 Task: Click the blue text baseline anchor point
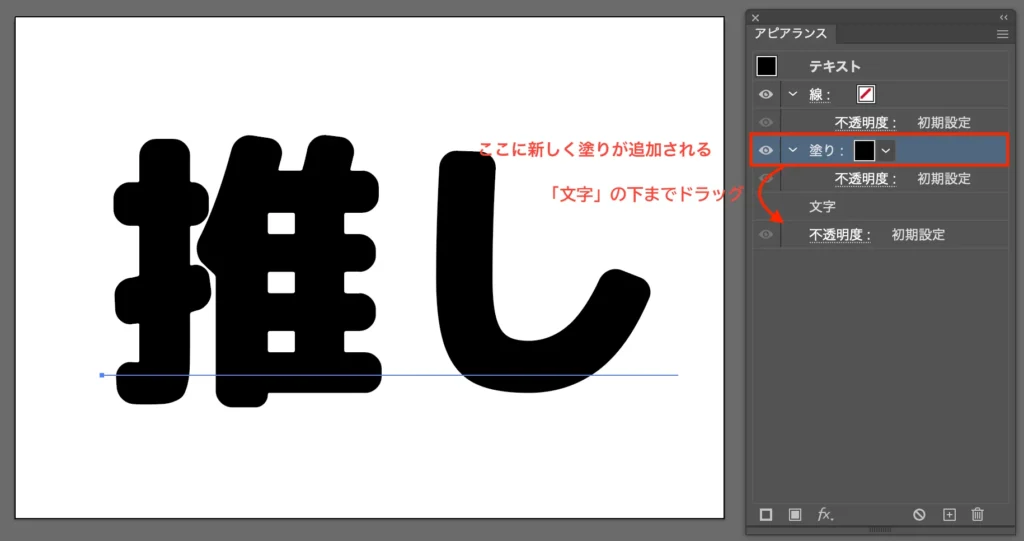102,375
